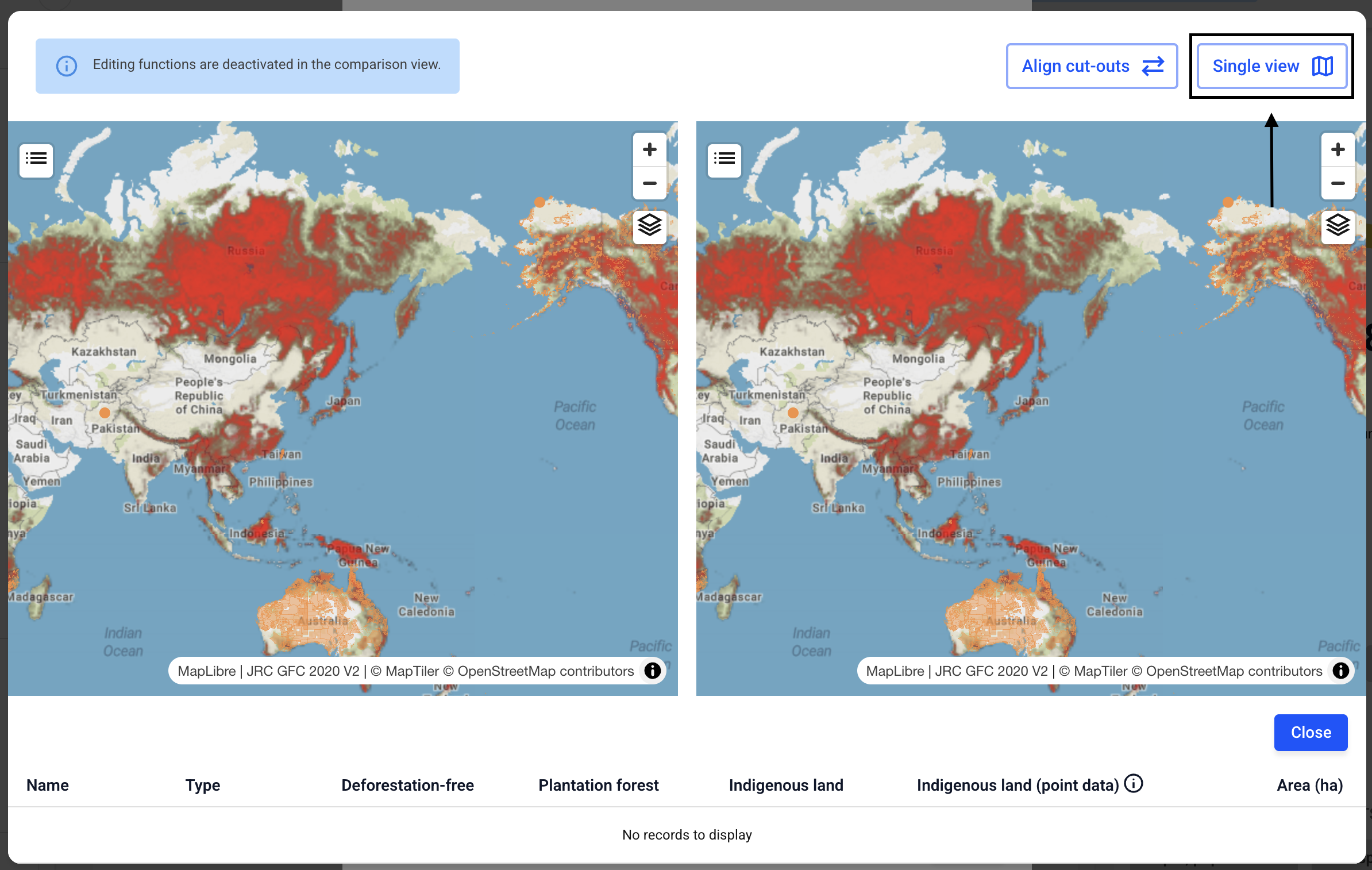Zoom in on the left map

(x=649, y=150)
